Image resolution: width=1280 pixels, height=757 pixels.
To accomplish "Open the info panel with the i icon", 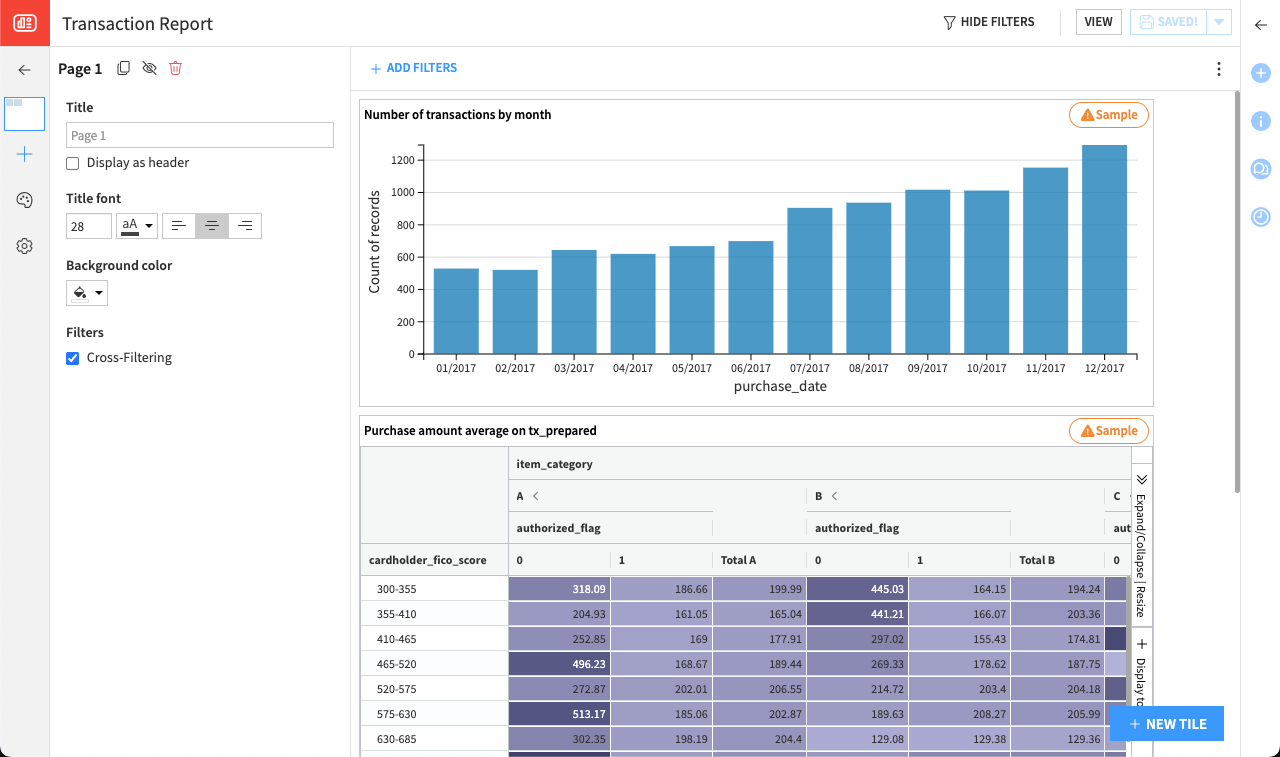I will coord(1261,121).
